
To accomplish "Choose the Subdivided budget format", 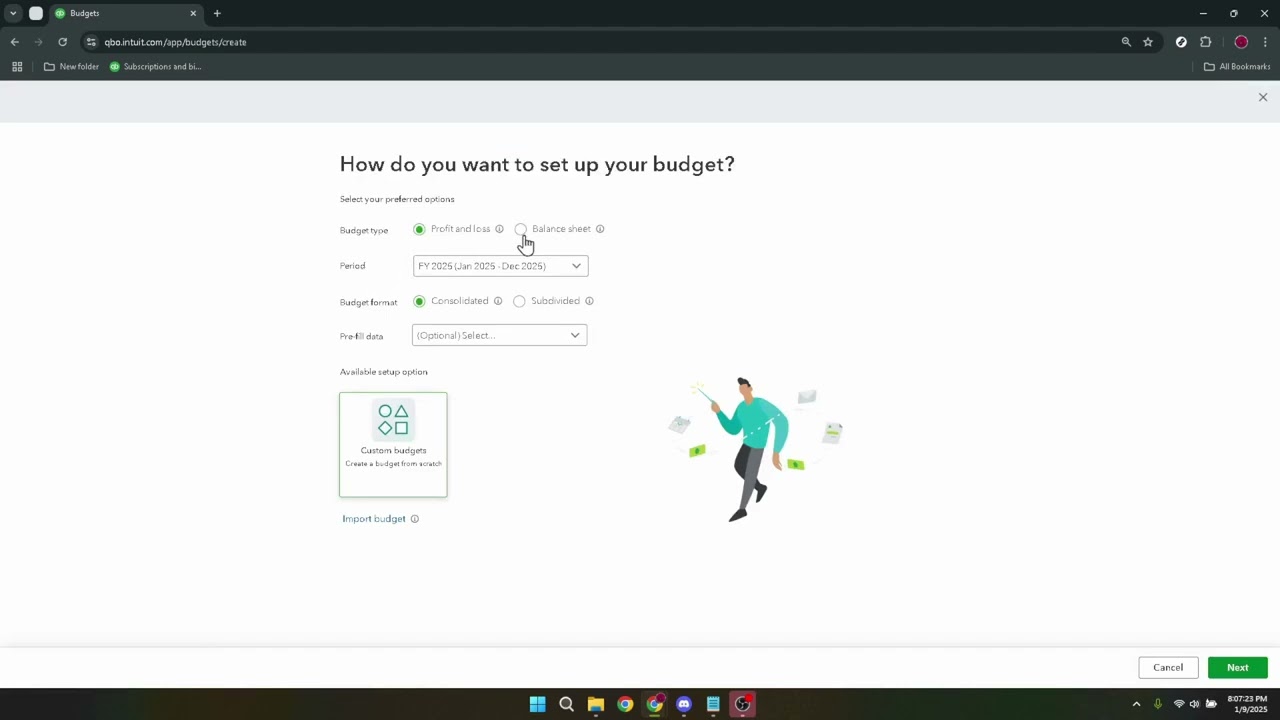I will (x=519, y=301).
